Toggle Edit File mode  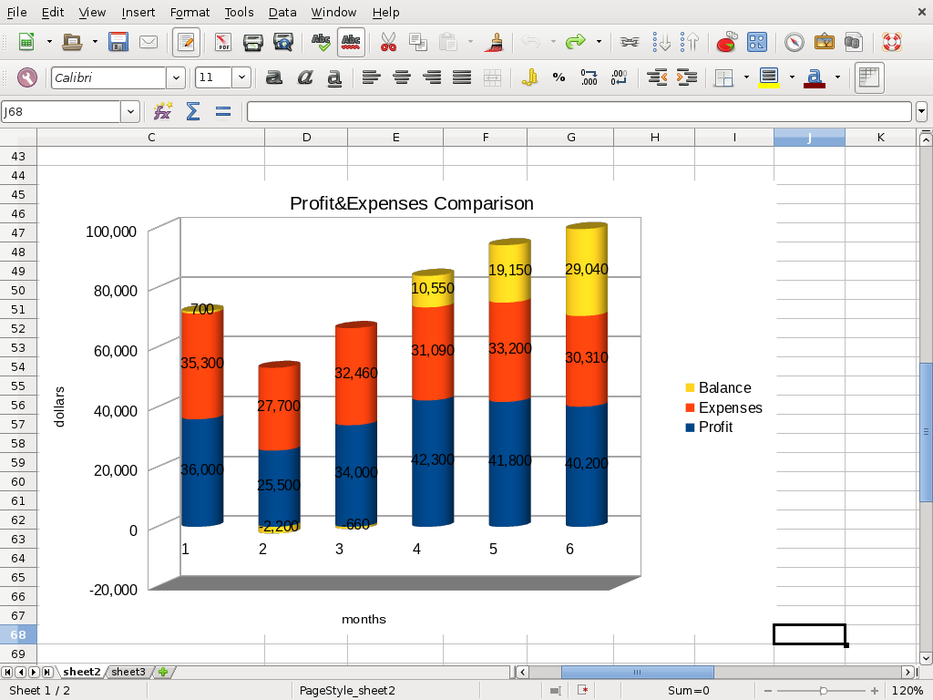click(185, 42)
